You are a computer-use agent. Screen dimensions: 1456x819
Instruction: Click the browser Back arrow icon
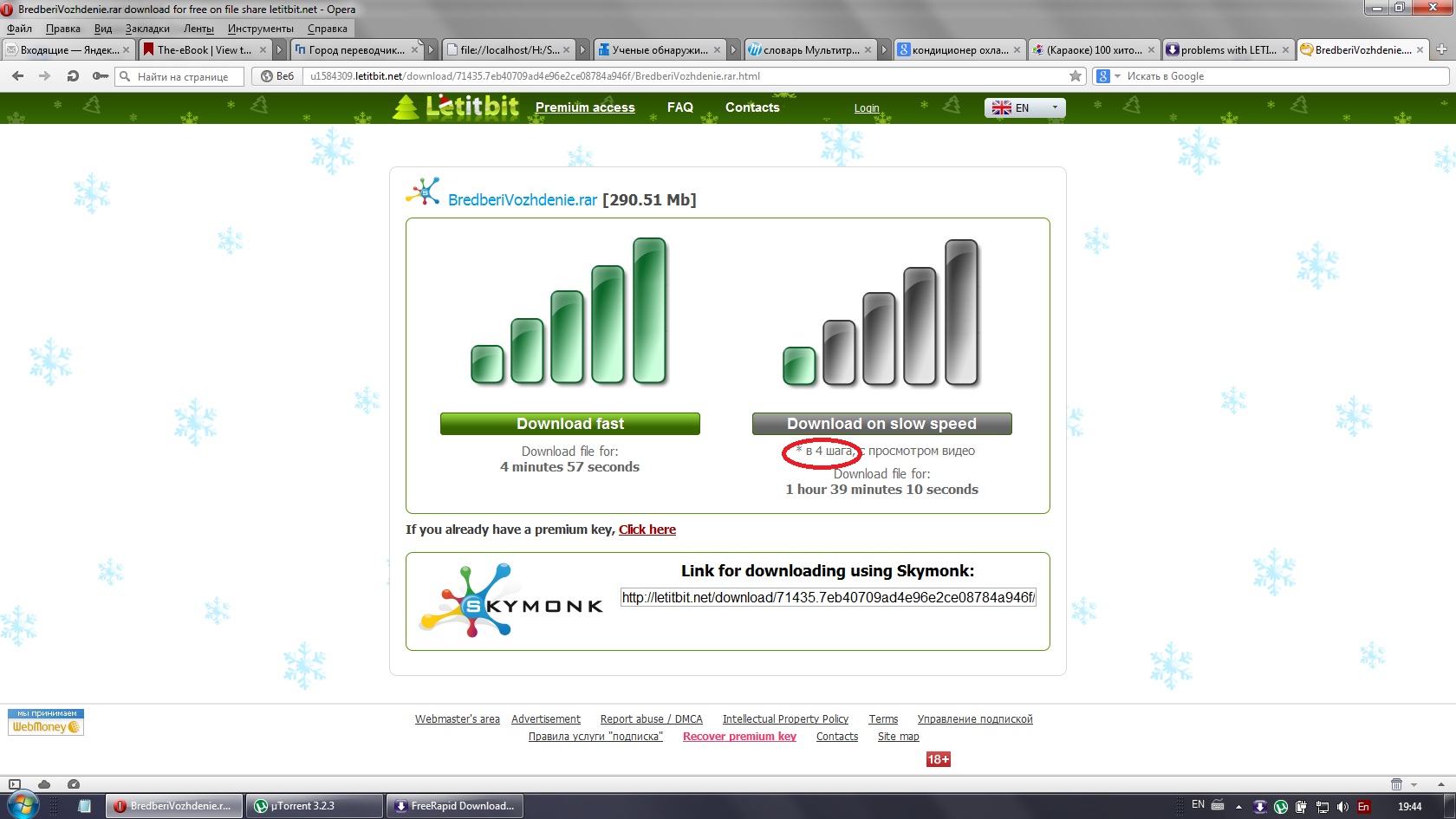pos(17,76)
